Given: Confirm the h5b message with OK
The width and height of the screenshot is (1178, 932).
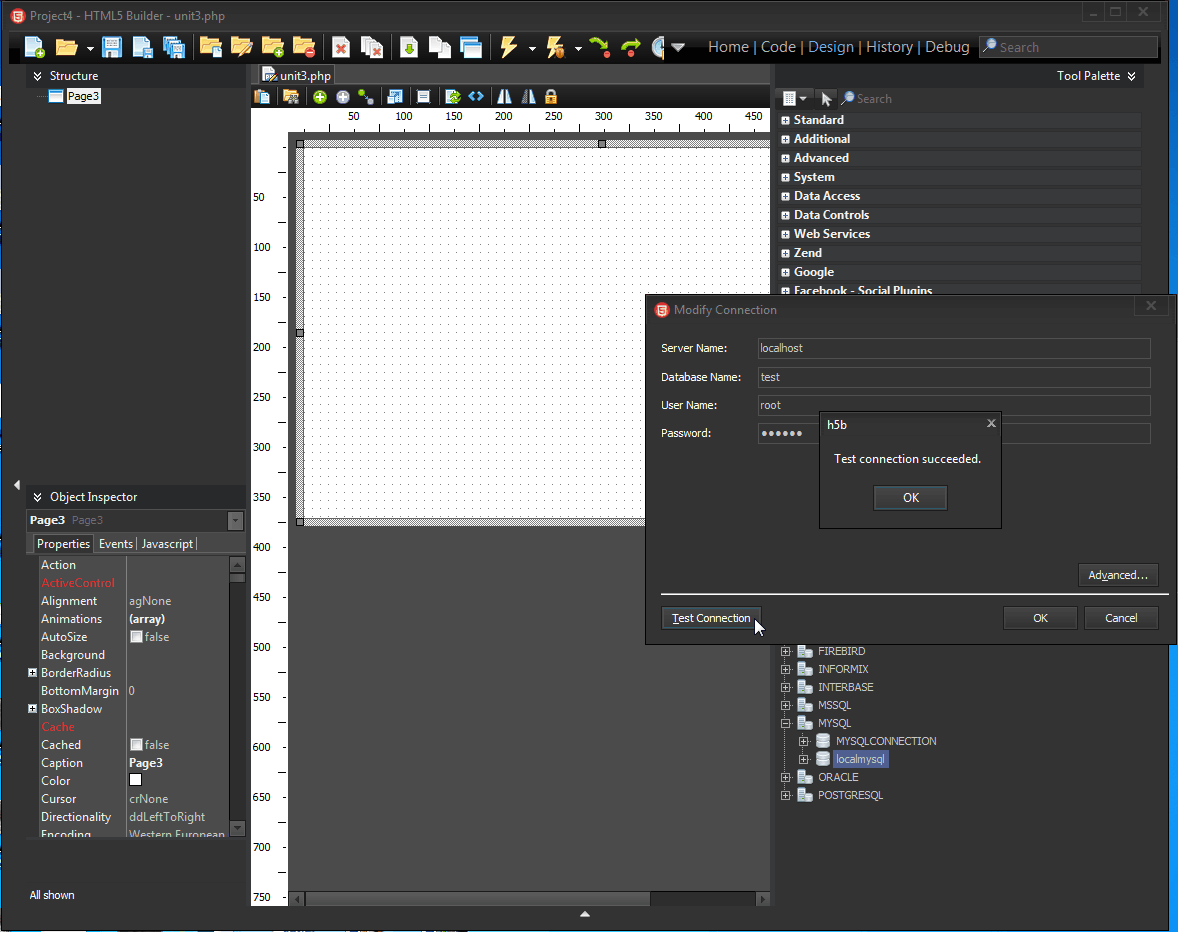Looking at the screenshot, I should click(x=911, y=498).
